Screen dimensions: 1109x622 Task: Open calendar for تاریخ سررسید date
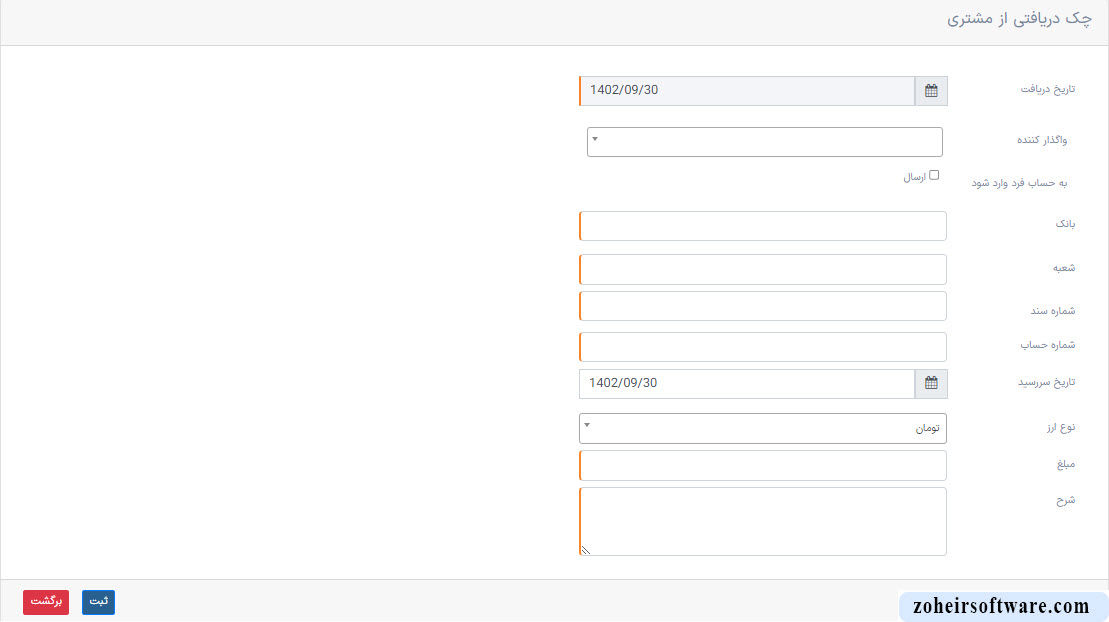931,383
